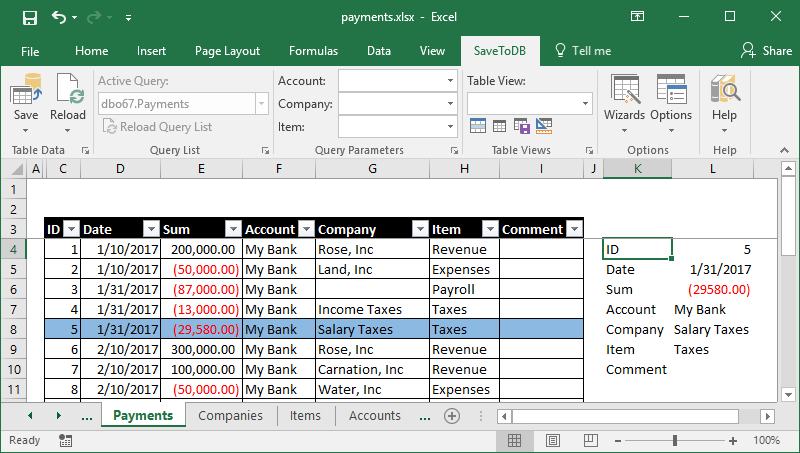Open the Wizards menu
This screenshot has height=453, width=800.
click(624, 103)
